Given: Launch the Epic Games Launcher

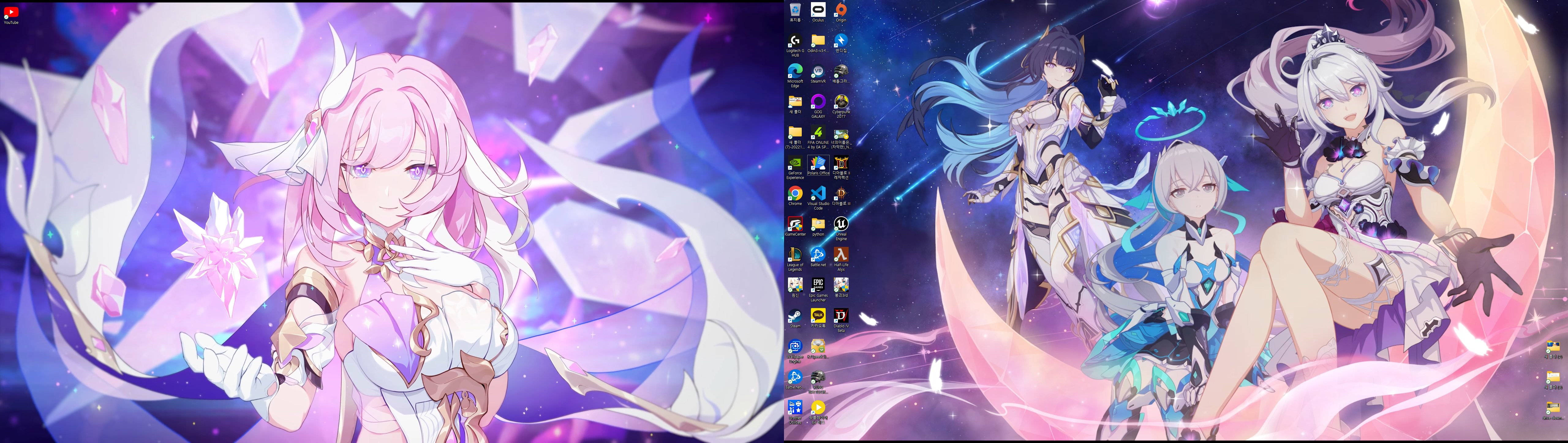Looking at the screenshot, I should [x=817, y=285].
